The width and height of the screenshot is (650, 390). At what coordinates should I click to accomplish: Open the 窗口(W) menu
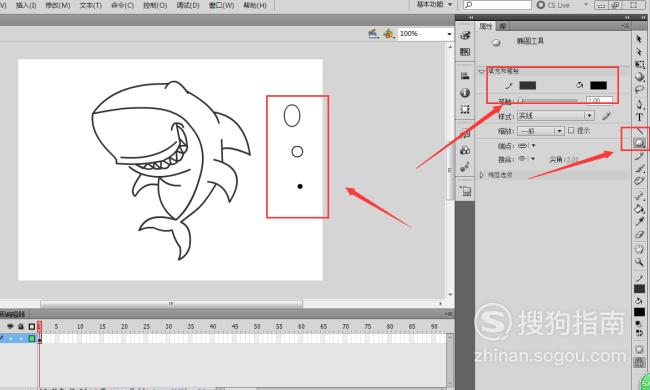pyautogui.click(x=221, y=5)
